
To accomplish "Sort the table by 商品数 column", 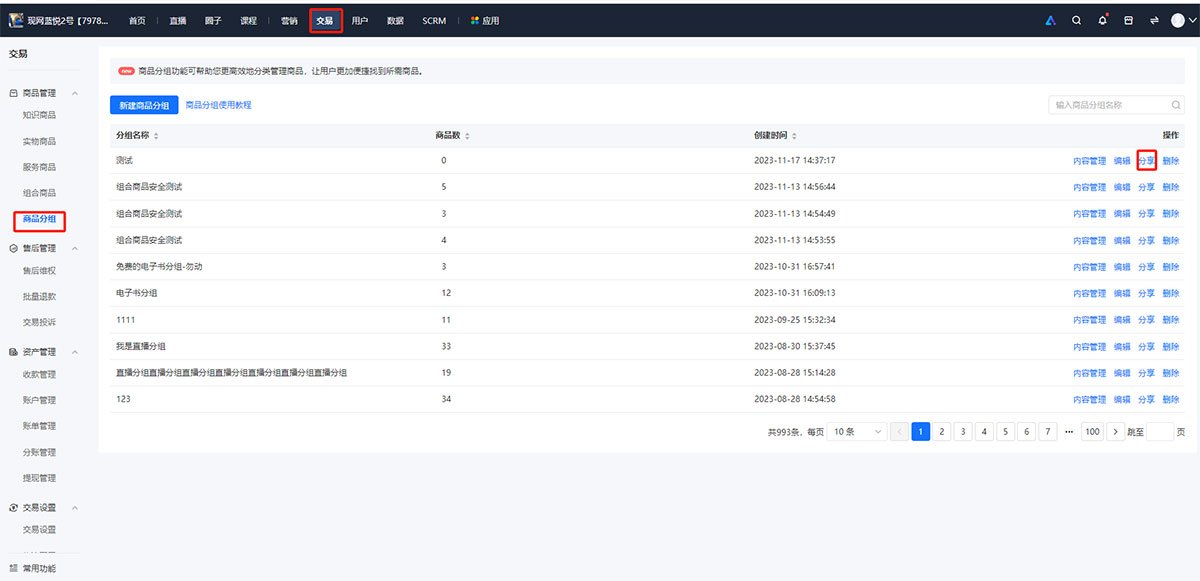I will click(x=467, y=136).
